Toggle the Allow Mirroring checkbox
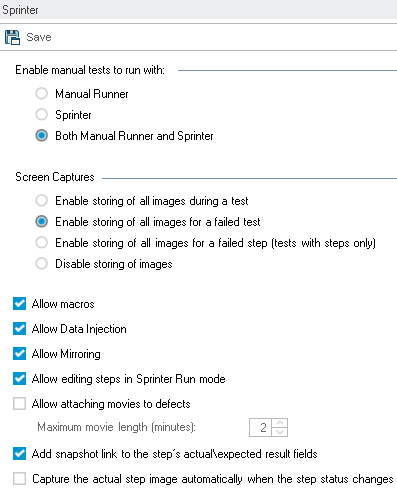This screenshot has width=397, height=499. coord(19,354)
